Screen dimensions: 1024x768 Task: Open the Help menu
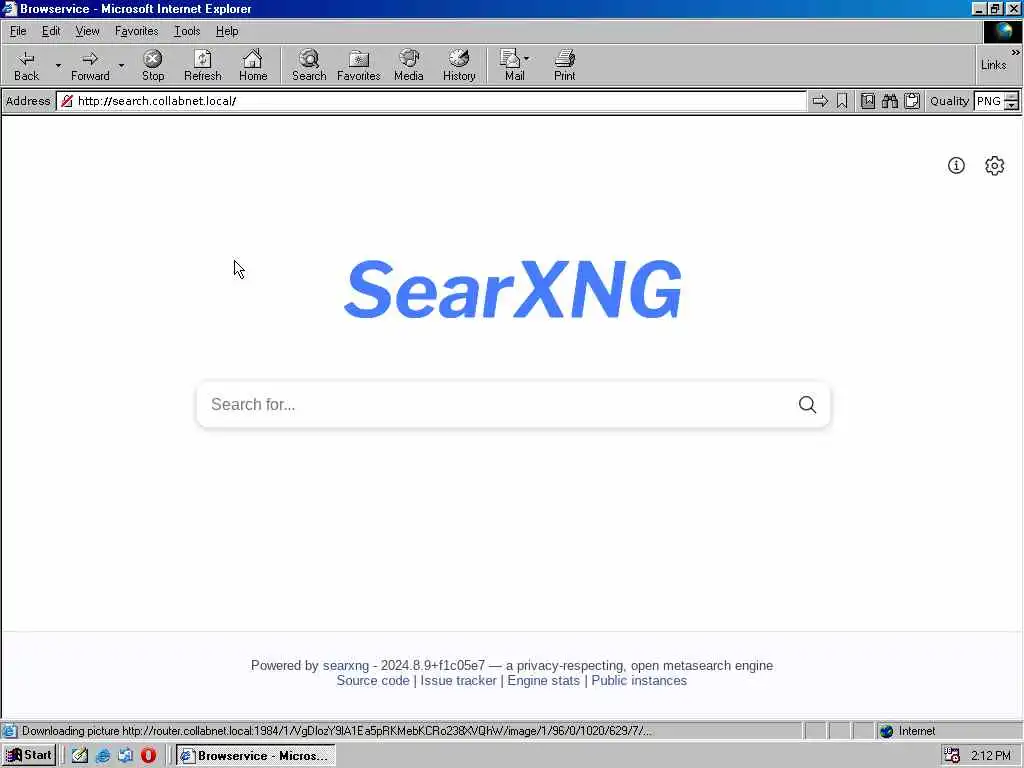click(227, 31)
